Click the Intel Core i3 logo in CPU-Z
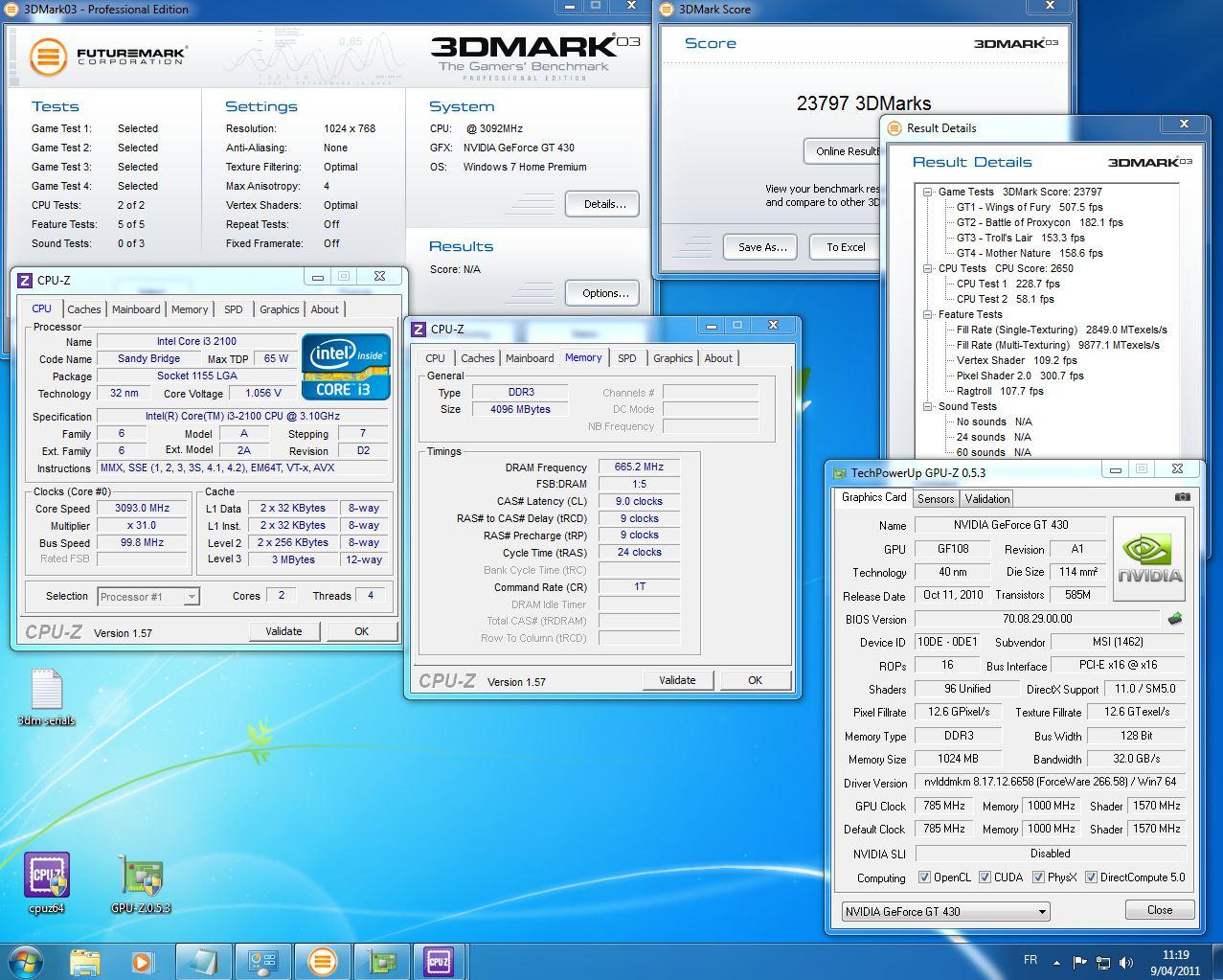 pyautogui.click(x=346, y=366)
